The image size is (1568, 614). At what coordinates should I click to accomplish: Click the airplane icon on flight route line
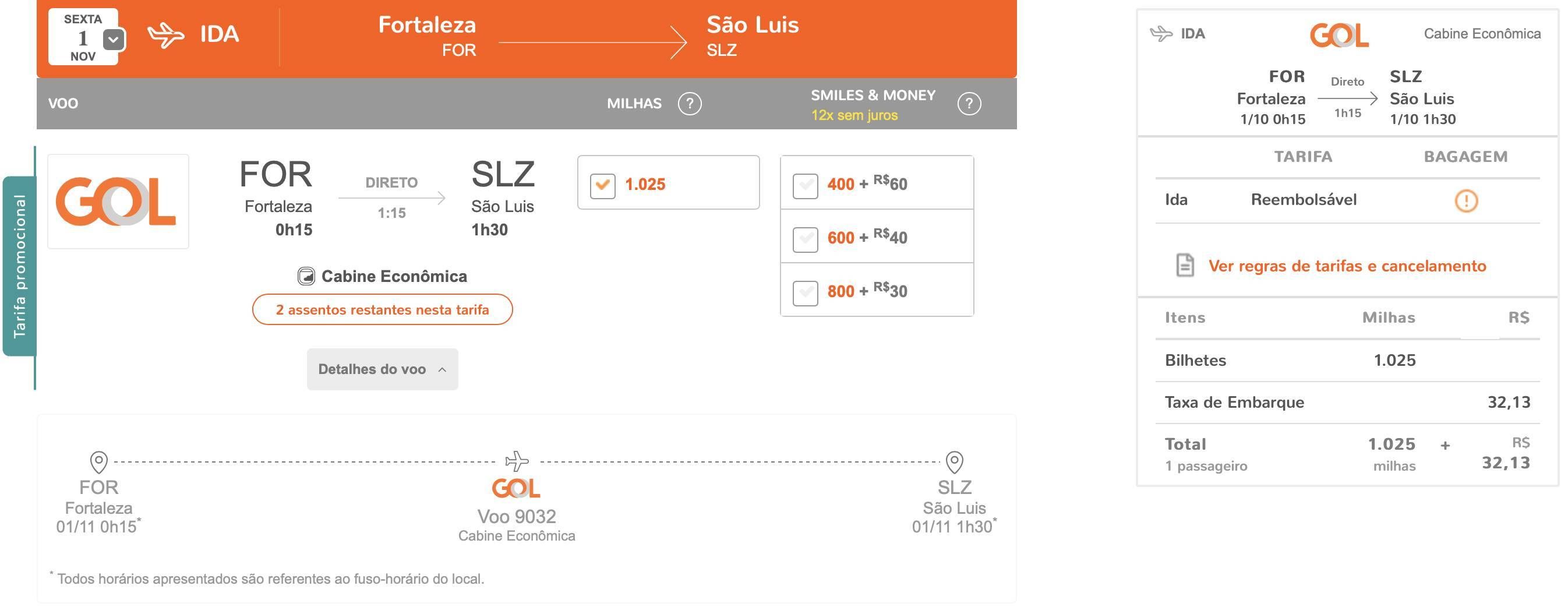tap(517, 461)
